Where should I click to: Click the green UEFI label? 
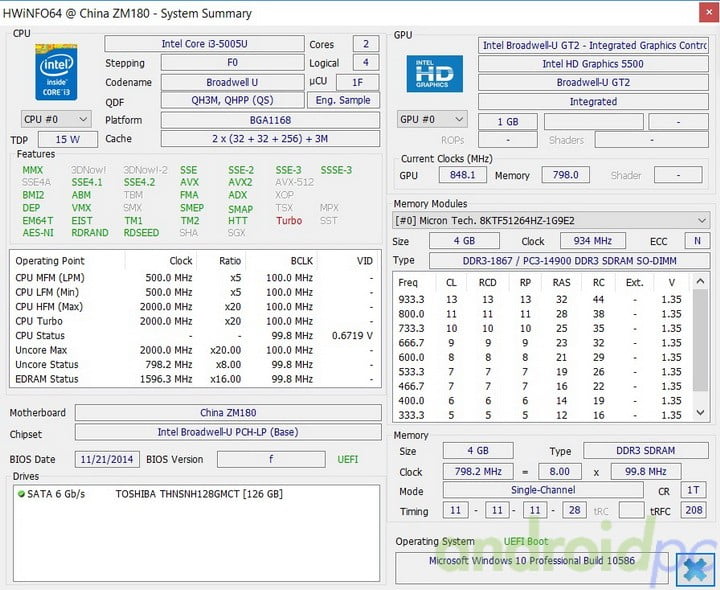348,459
